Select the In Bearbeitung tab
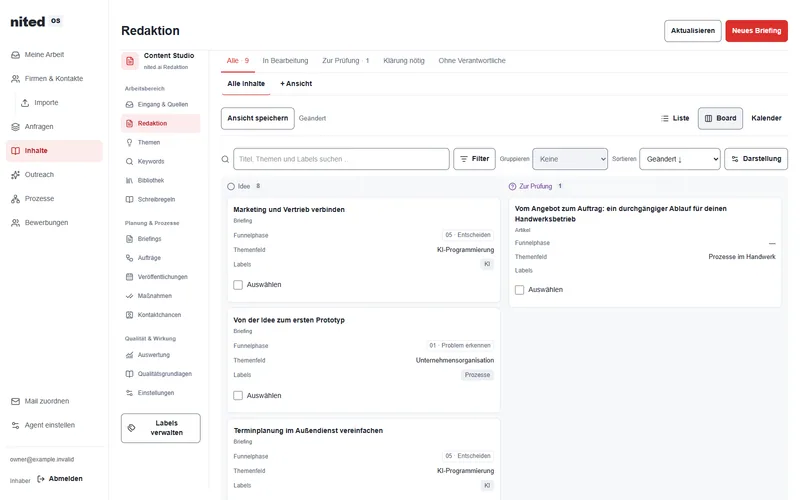 tap(285, 61)
